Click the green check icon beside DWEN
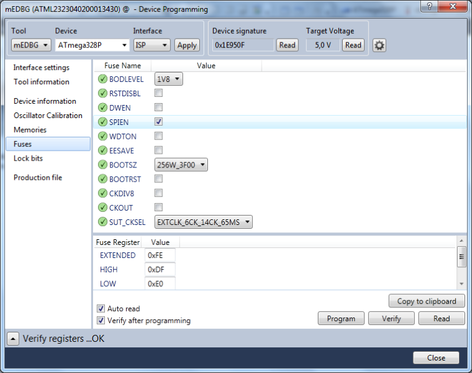Viewport: 472px width, 373px height. (x=102, y=108)
